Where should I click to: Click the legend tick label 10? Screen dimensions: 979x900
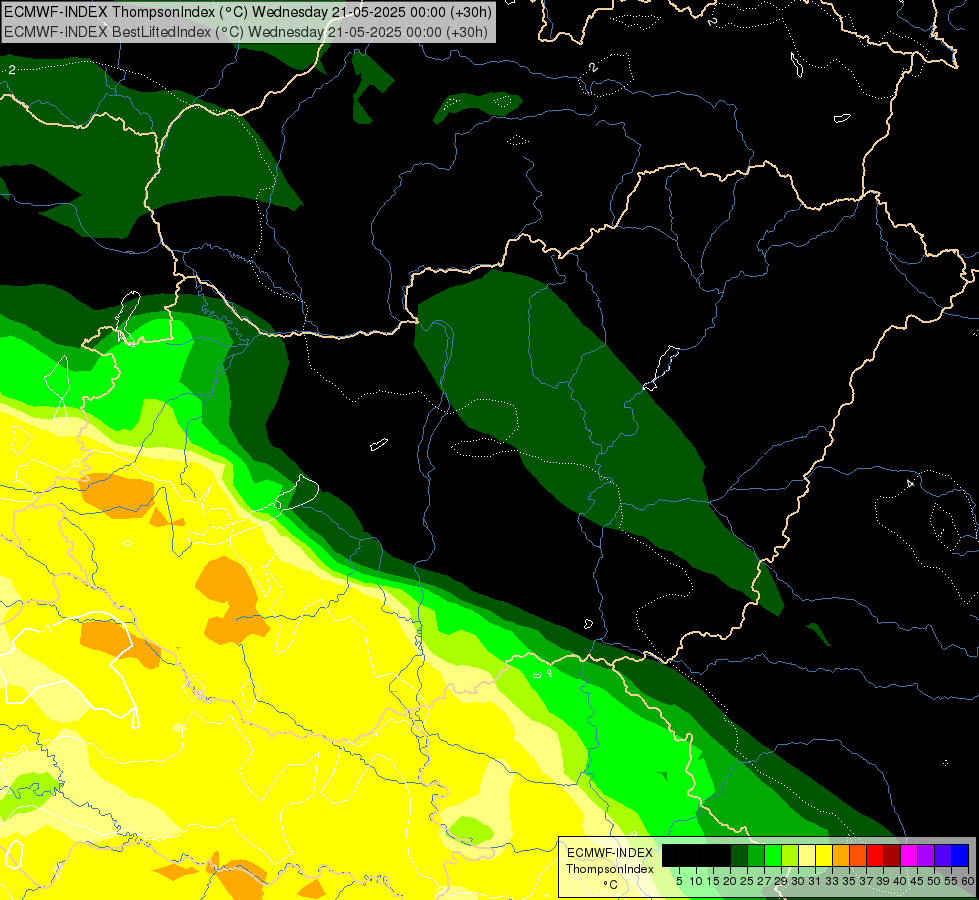click(696, 881)
